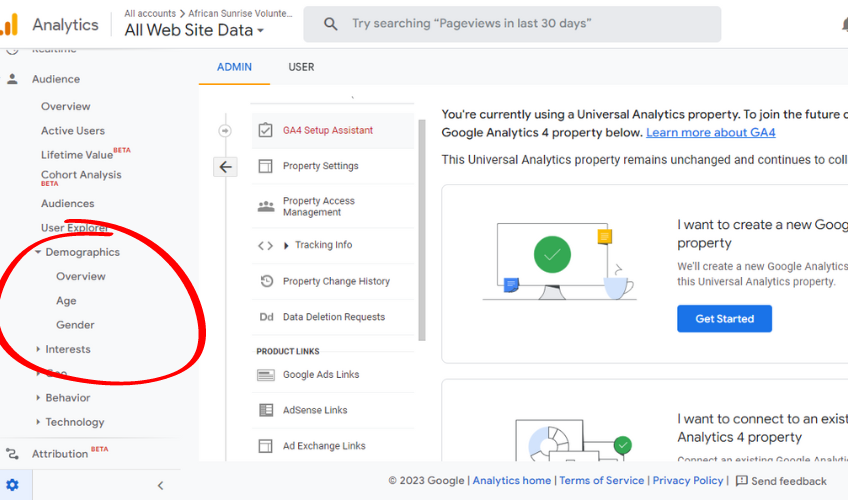Click the Google Ads Links icon
This screenshot has width=848, height=500.
266,375
